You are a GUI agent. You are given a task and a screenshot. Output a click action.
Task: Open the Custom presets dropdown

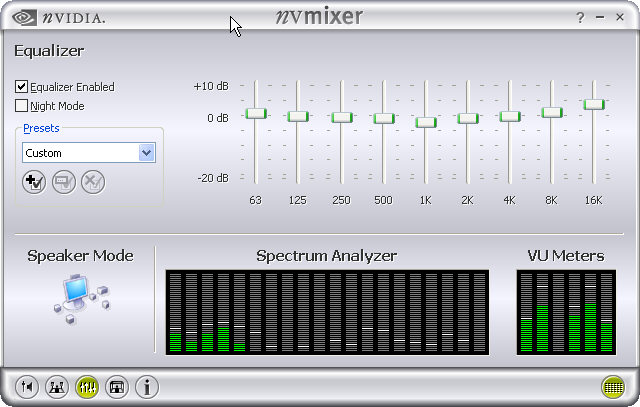(89, 153)
